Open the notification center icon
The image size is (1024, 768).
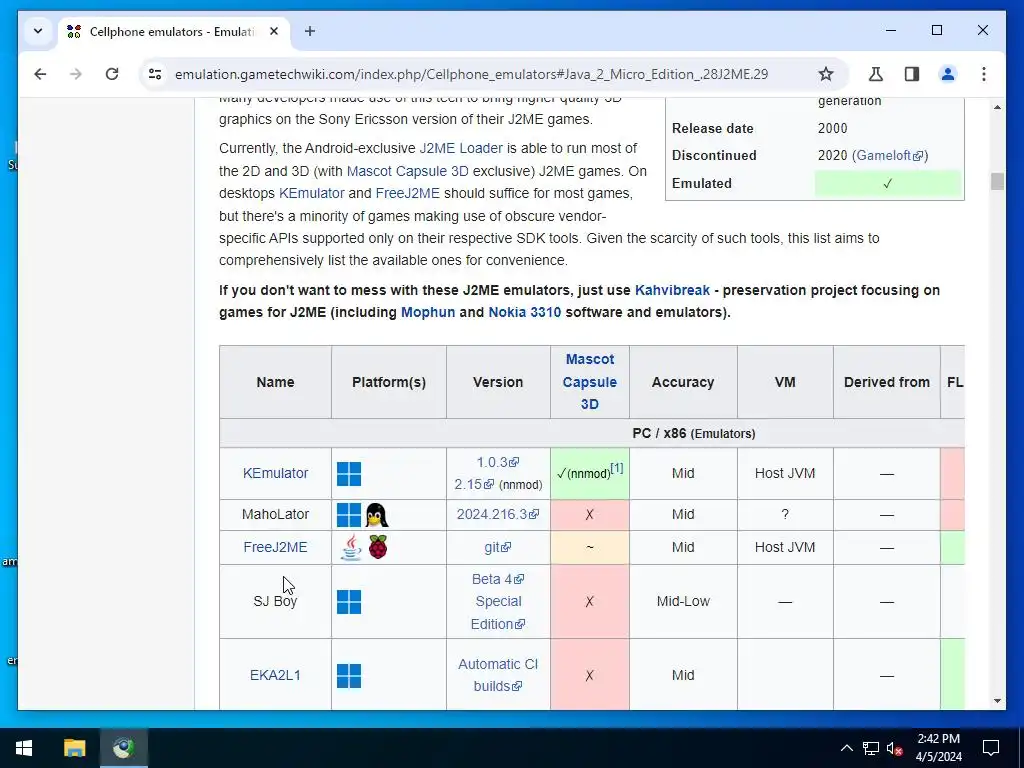pyautogui.click(x=991, y=748)
